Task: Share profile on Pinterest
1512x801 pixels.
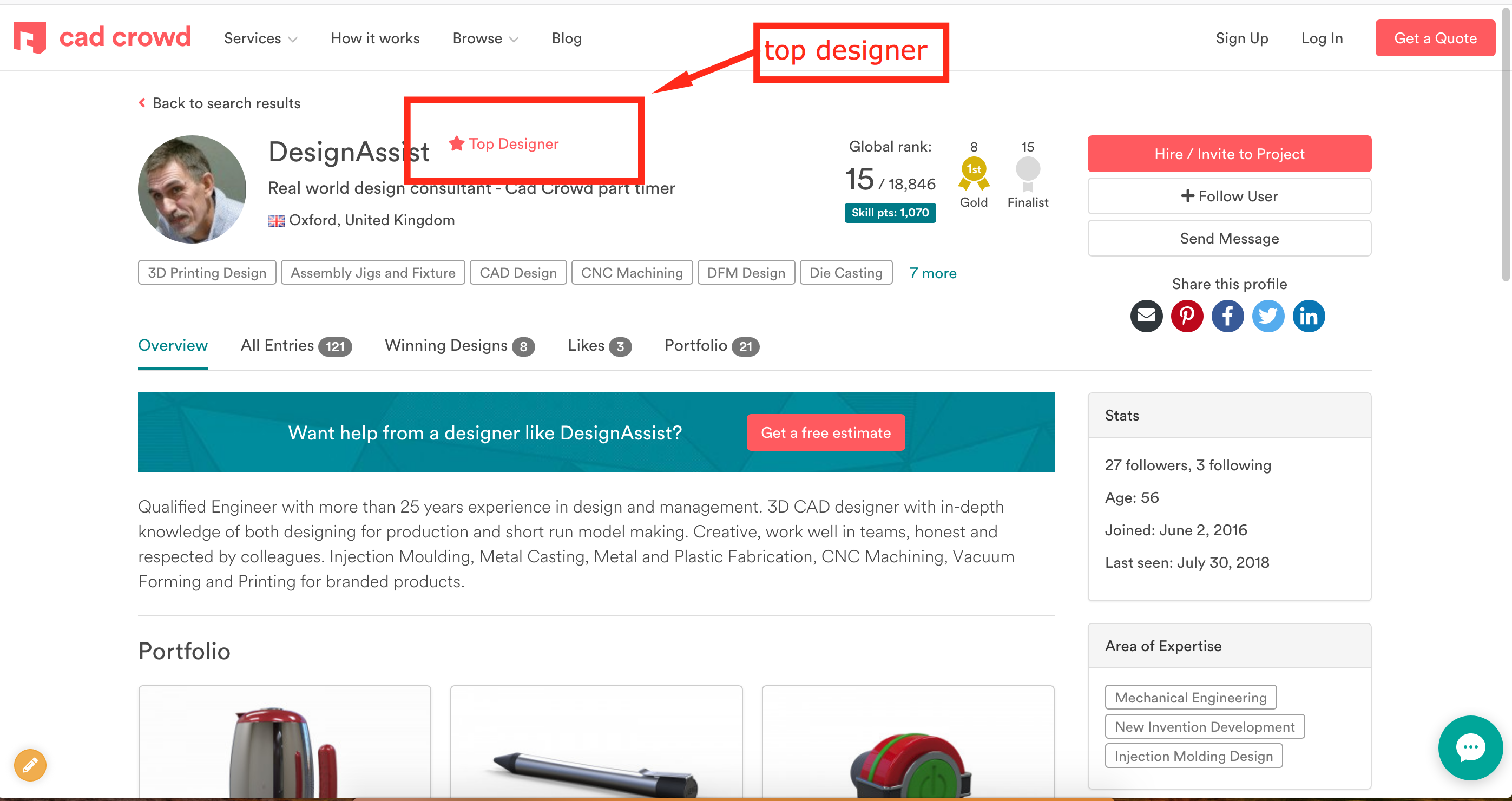Action: (x=1187, y=316)
